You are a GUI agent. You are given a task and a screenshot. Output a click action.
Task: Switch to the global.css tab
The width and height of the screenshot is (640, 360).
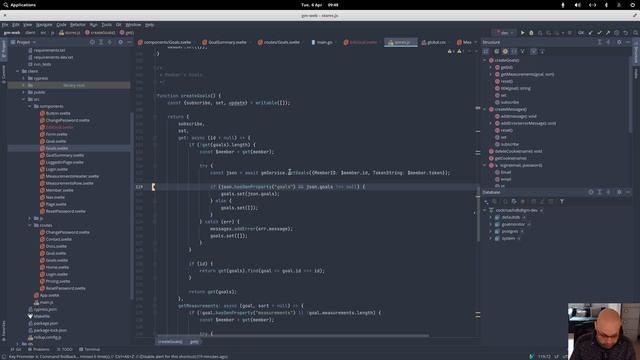tap(434, 42)
